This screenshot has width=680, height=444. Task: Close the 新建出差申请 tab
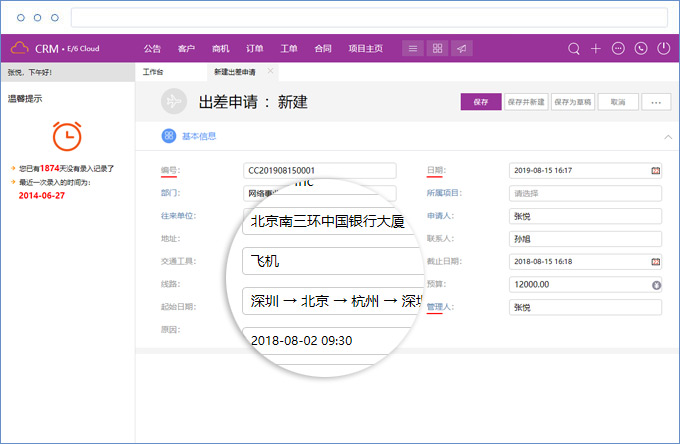click(x=270, y=72)
